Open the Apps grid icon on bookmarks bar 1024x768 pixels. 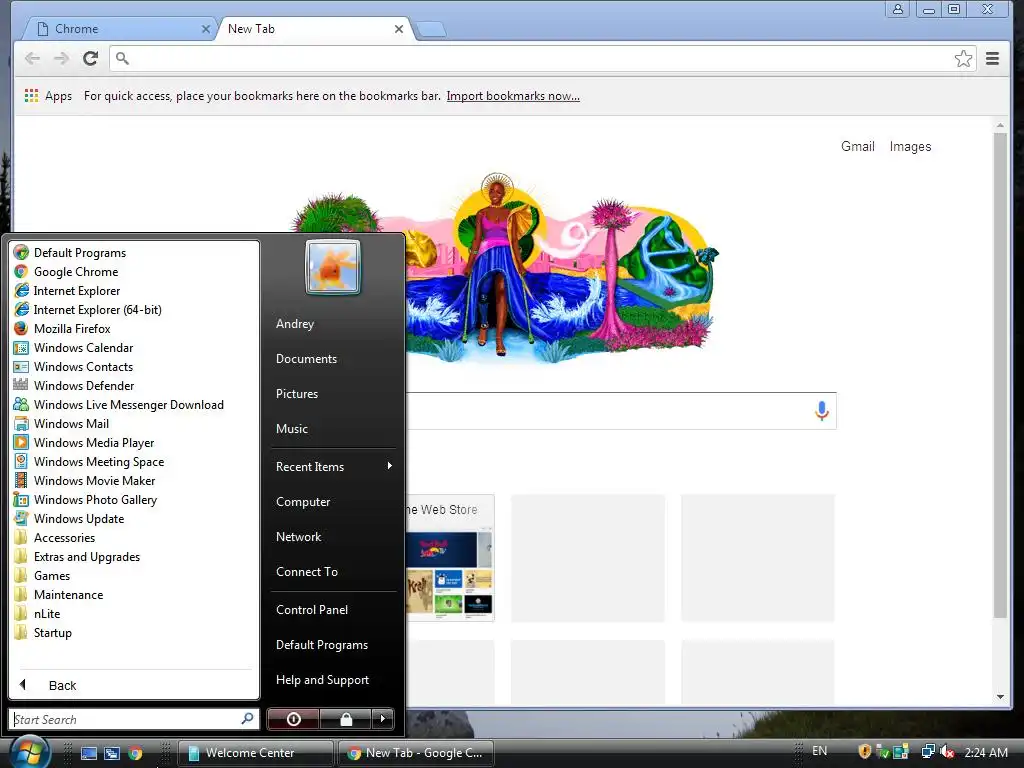point(31,96)
